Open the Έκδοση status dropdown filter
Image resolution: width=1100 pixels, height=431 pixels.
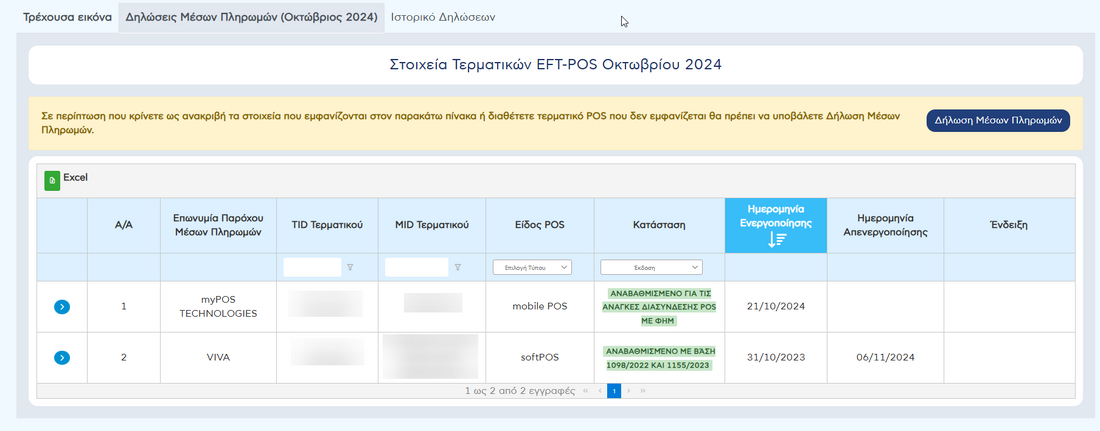pos(651,267)
